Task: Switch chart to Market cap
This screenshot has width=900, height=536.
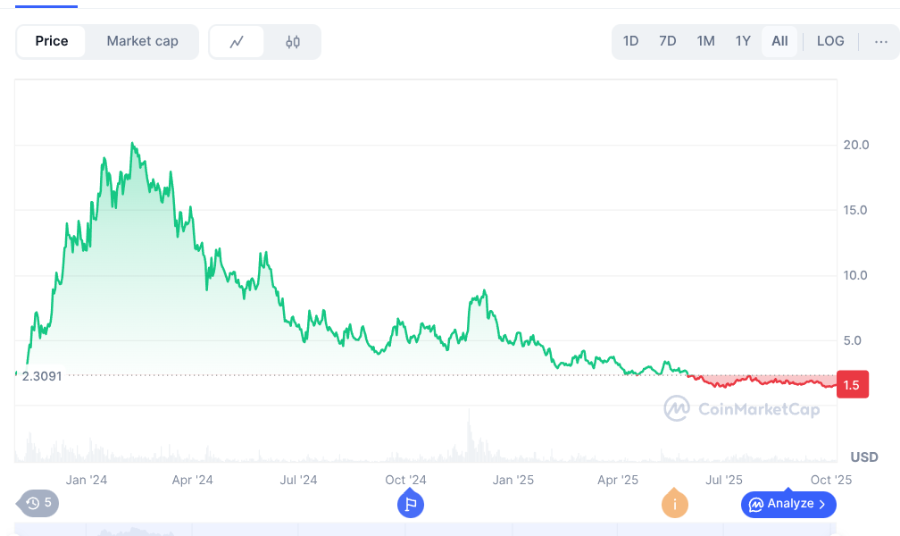Action: point(142,42)
